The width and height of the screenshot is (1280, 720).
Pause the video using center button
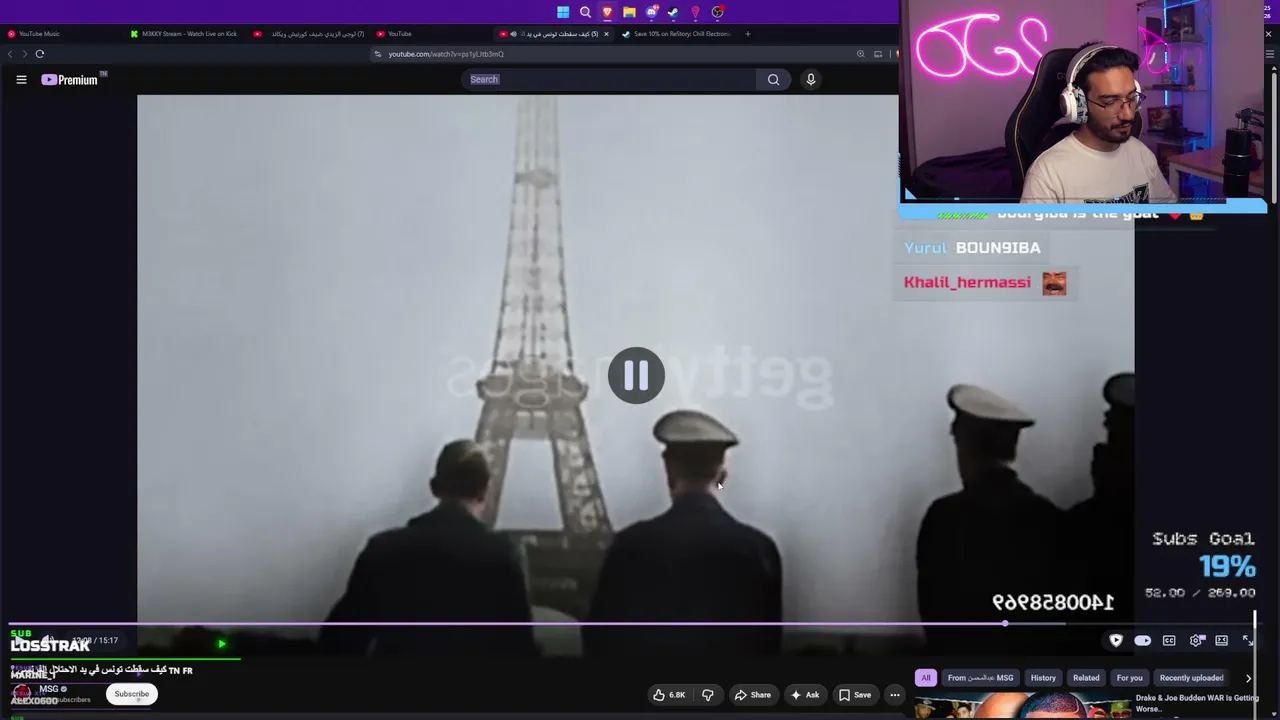pyautogui.click(x=636, y=375)
